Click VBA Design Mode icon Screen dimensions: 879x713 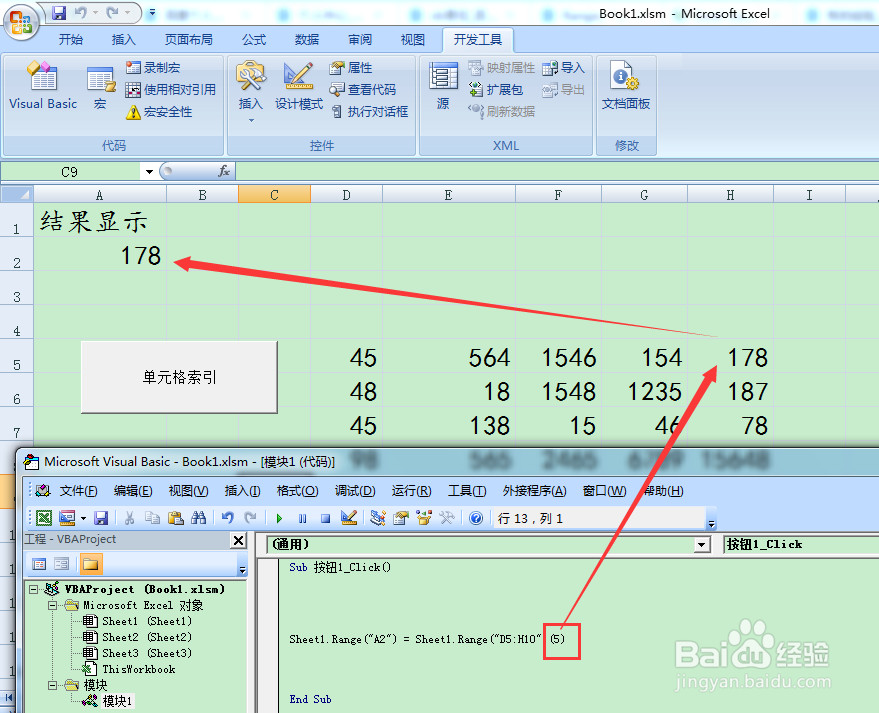(349, 518)
